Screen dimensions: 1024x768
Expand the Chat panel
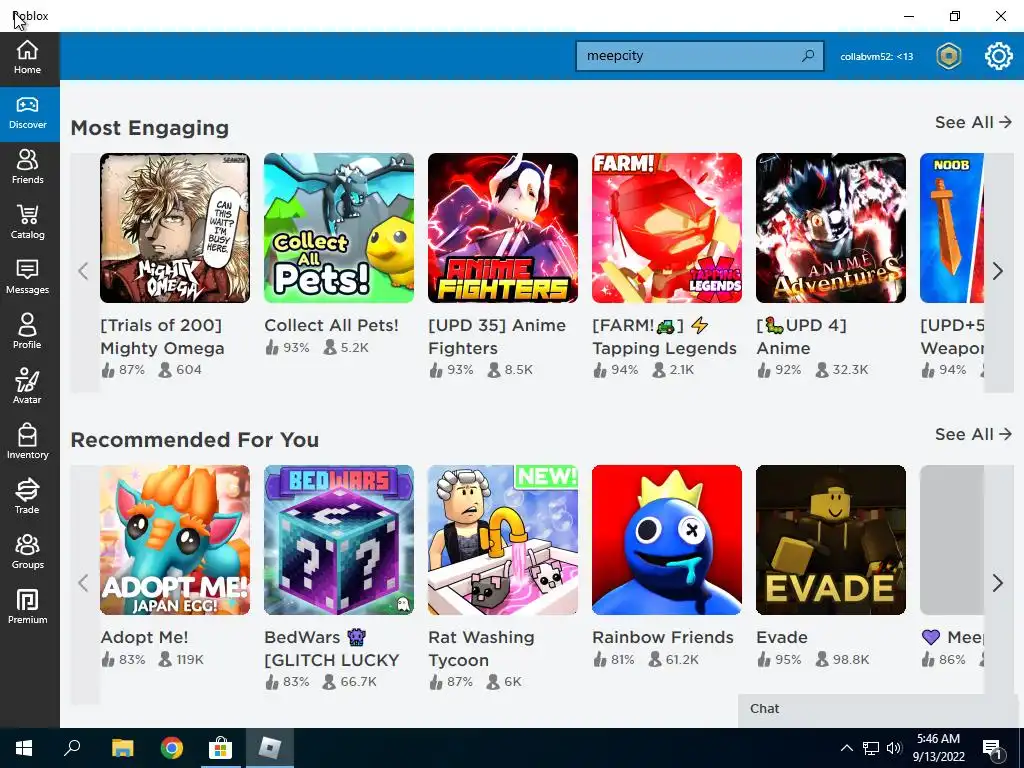tap(880, 709)
